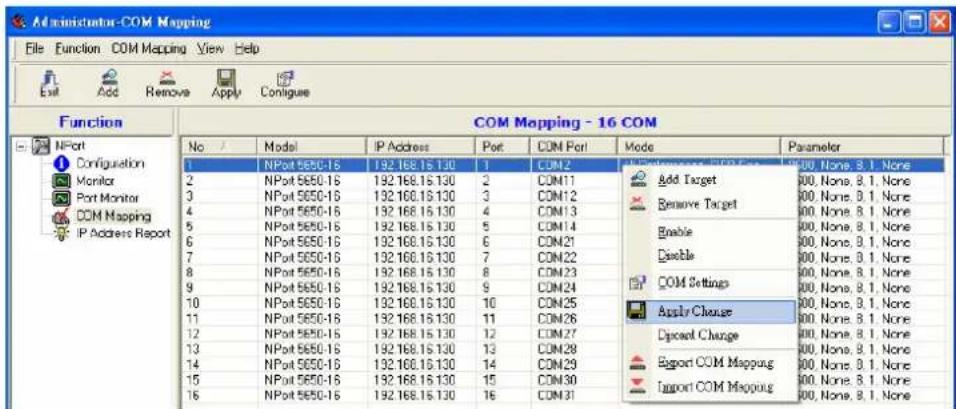This screenshot has width=956, height=409.
Task: Choose Remove Target in context menu
Action: tap(711, 204)
